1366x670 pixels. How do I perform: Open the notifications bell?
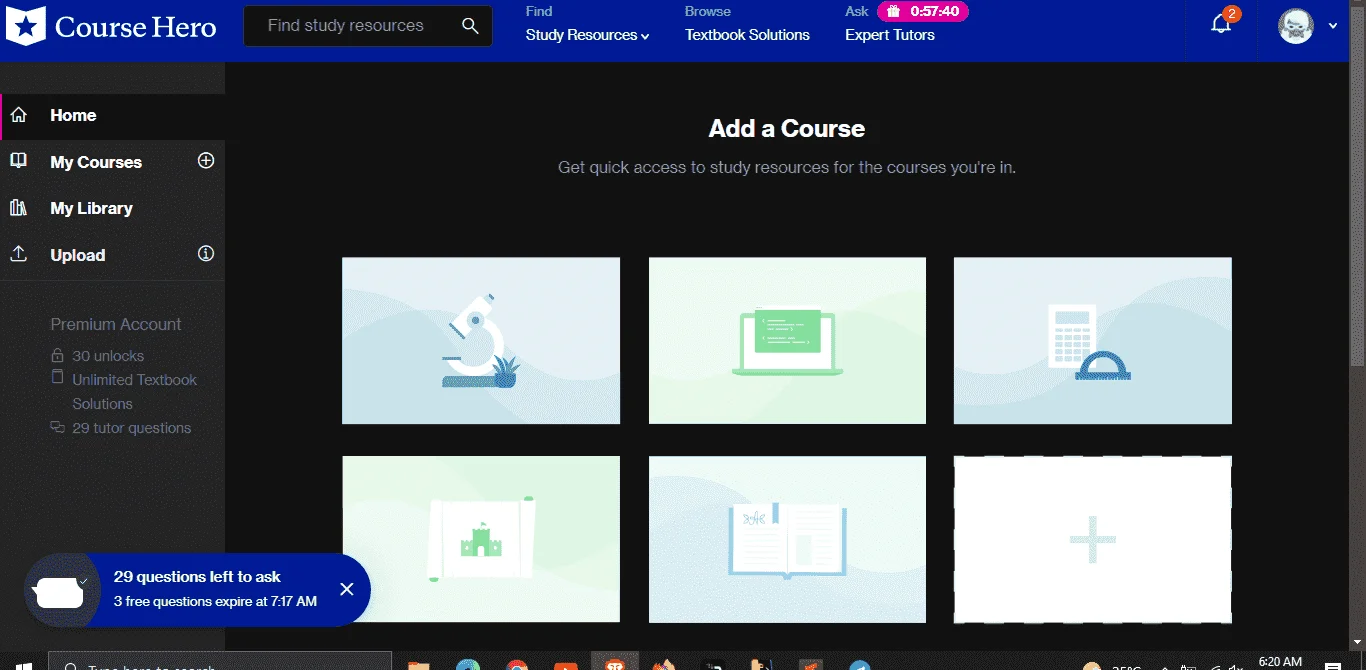1221,25
